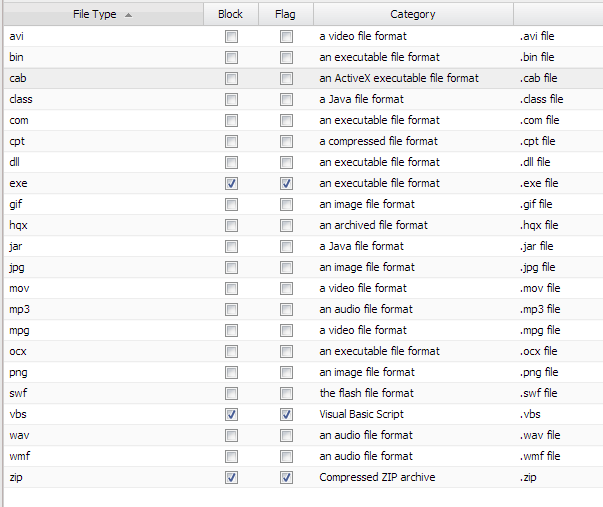Check the Block box for avi
The width and height of the screenshot is (603, 507).
click(231, 36)
